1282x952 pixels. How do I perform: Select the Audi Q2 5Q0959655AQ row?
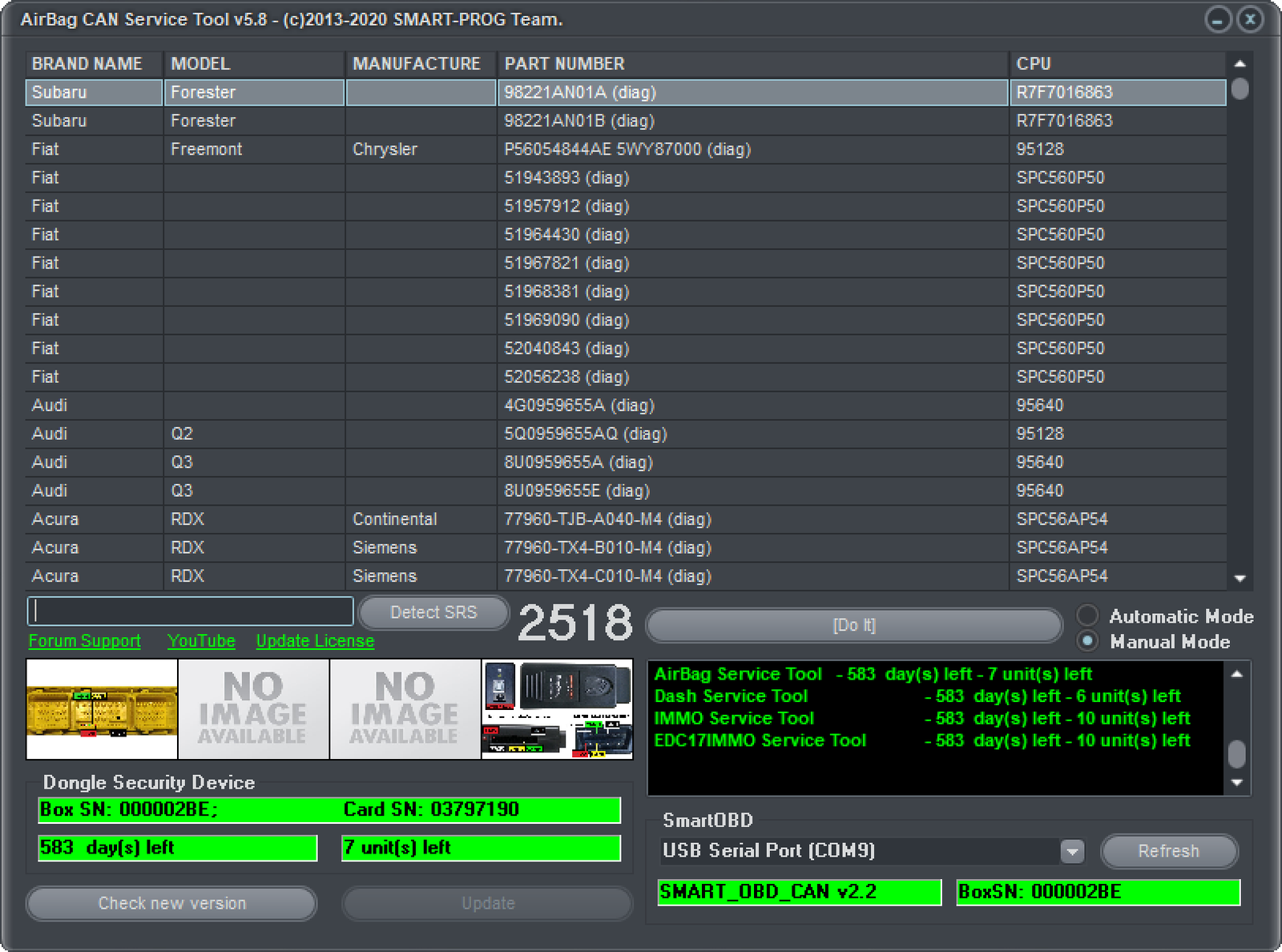tap(585, 434)
